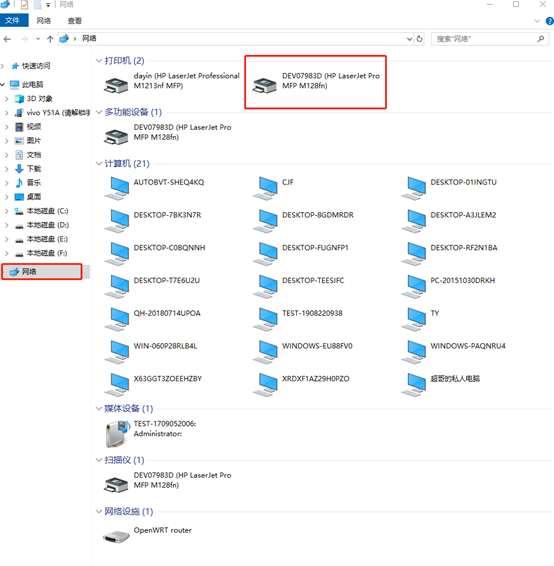554x566 pixels.
Task: Open the DESKTOP-FUGNFP1 computer icon
Action: coord(265,254)
